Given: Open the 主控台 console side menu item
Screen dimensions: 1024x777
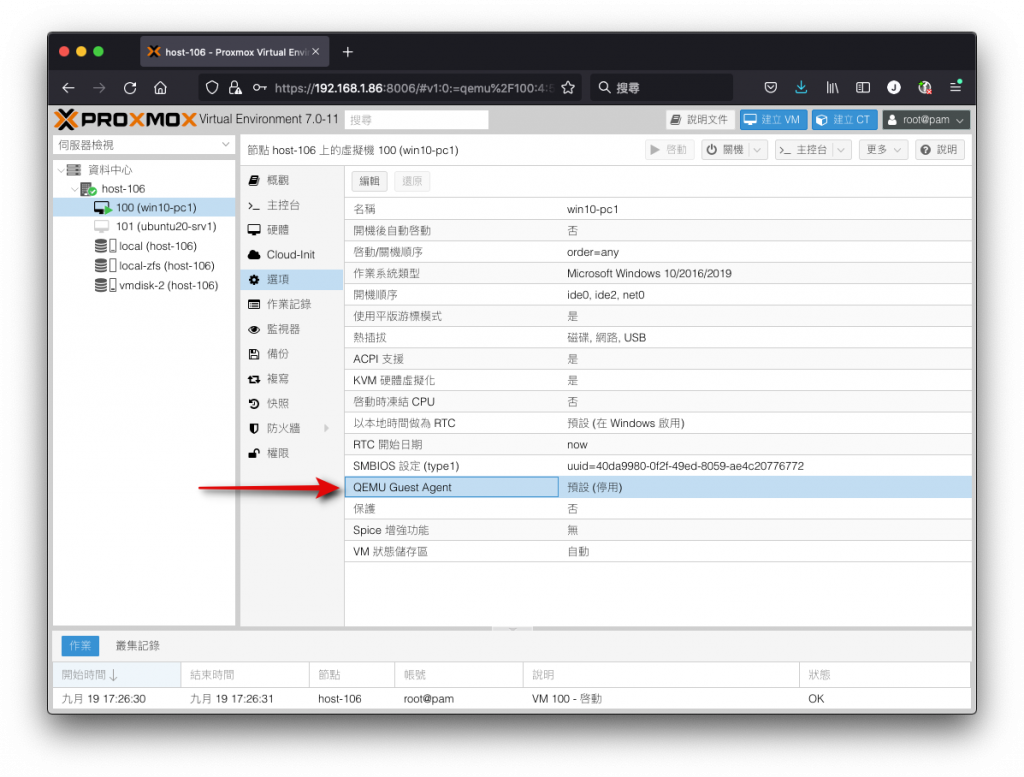Looking at the screenshot, I should [292, 205].
